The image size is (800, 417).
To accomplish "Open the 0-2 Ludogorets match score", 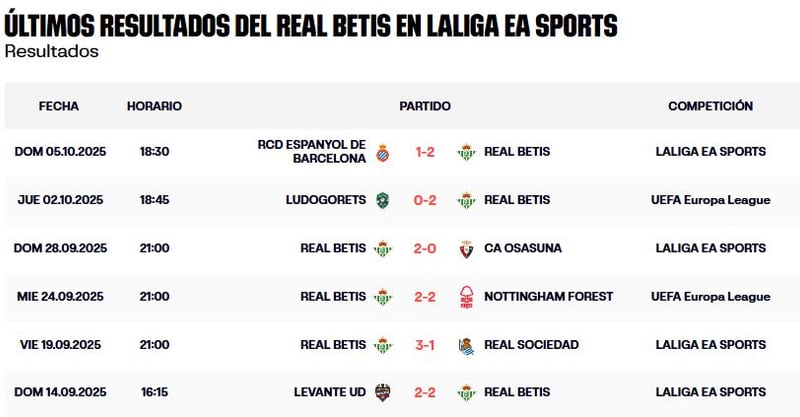I will 424,200.
